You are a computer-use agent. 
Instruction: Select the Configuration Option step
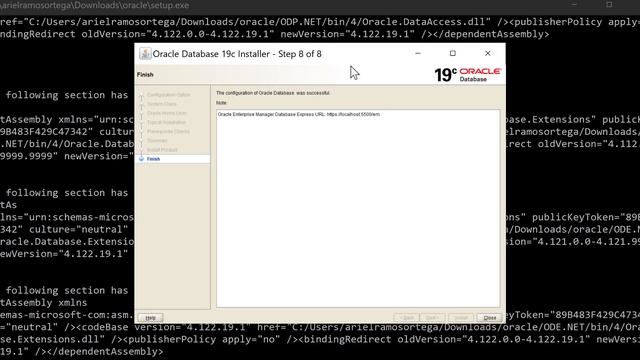pyautogui.click(x=169, y=95)
